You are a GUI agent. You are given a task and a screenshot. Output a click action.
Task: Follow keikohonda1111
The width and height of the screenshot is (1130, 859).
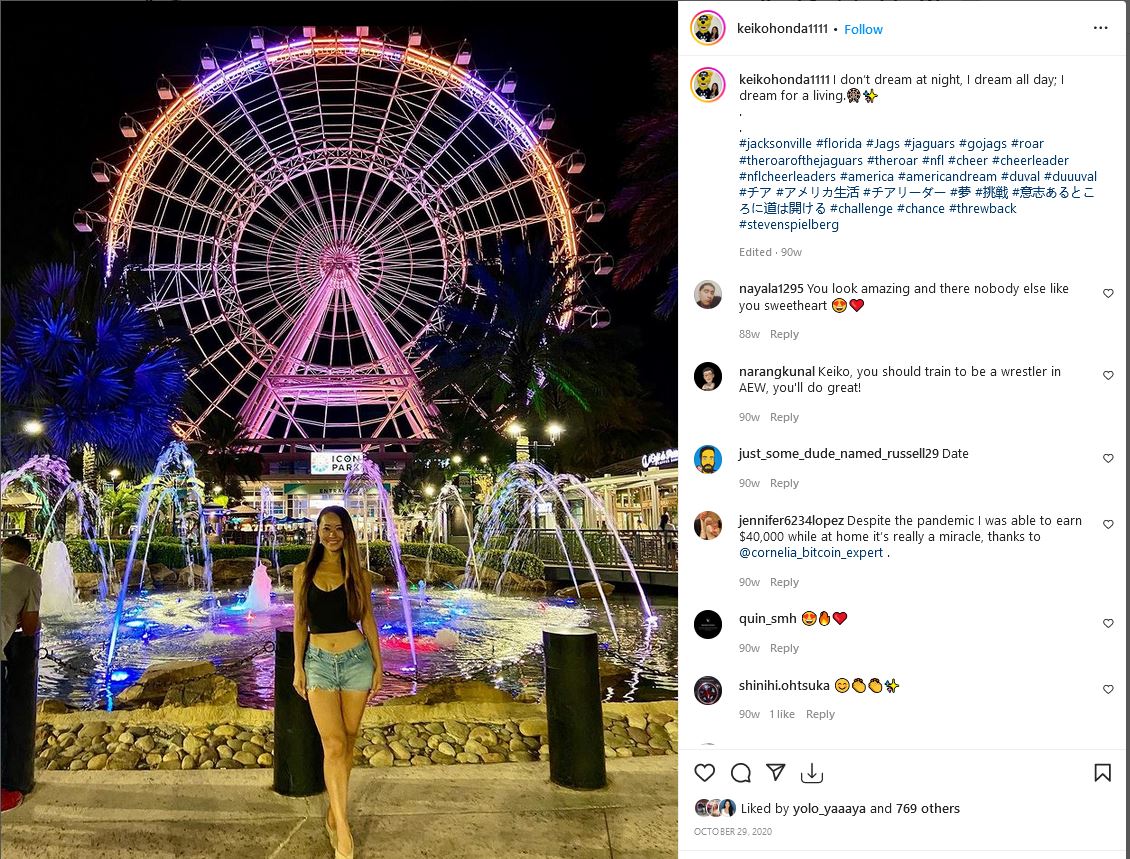click(863, 30)
